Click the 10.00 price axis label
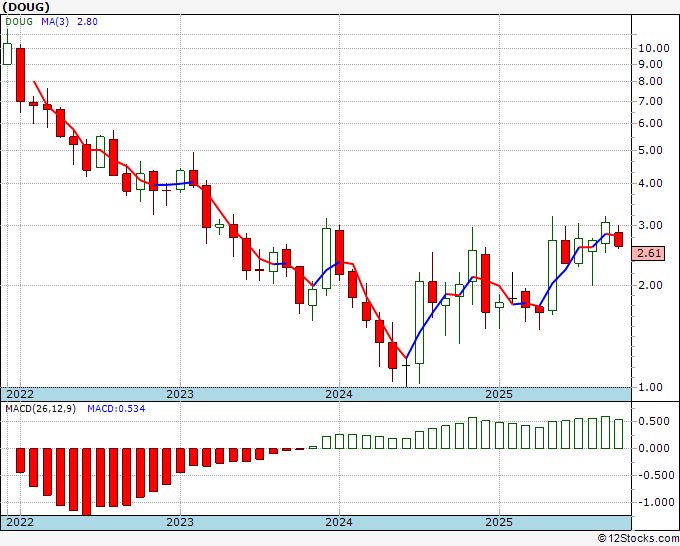This screenshot has width=680, height=546. tap(655, 48)
